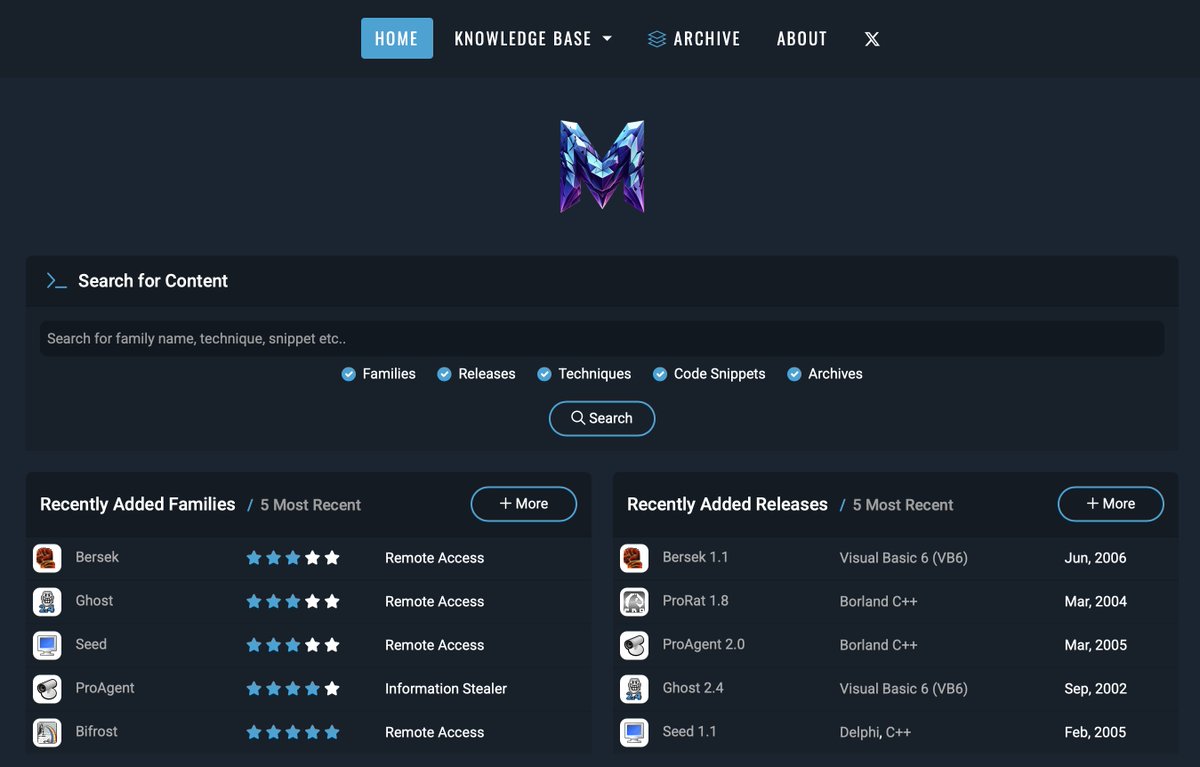Open the Archive section
1200x767 pixels.
point(694,38)
